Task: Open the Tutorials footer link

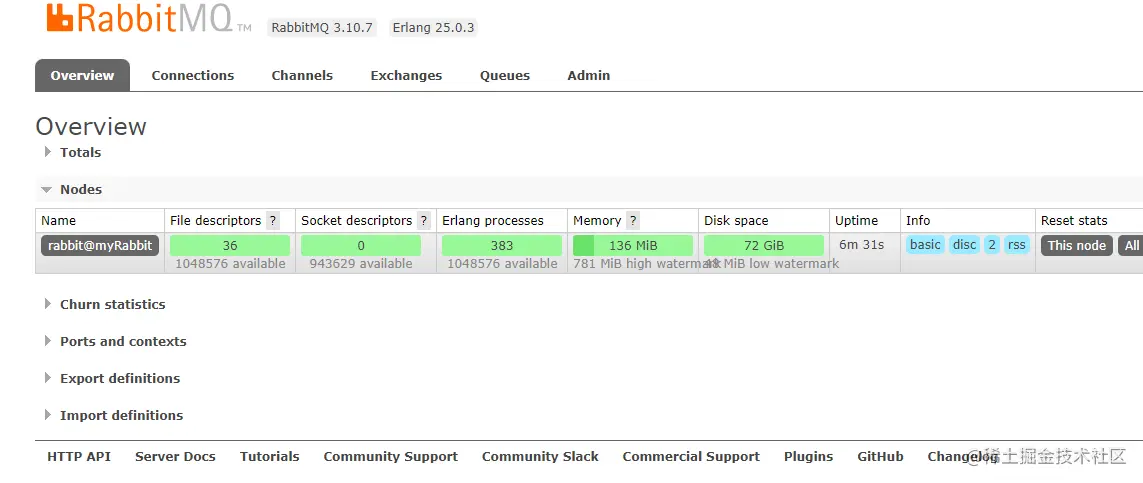Action: (270, 457)
